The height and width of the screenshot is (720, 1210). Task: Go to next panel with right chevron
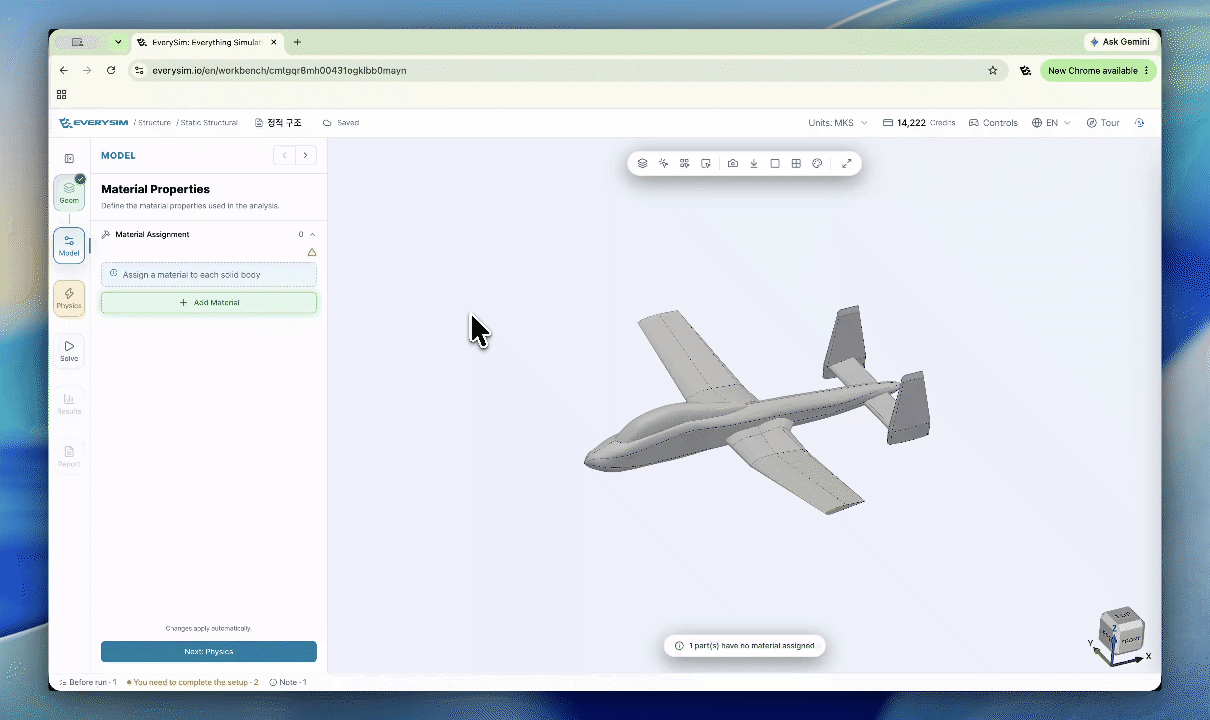pyautogui.click(x=306, y=155)
